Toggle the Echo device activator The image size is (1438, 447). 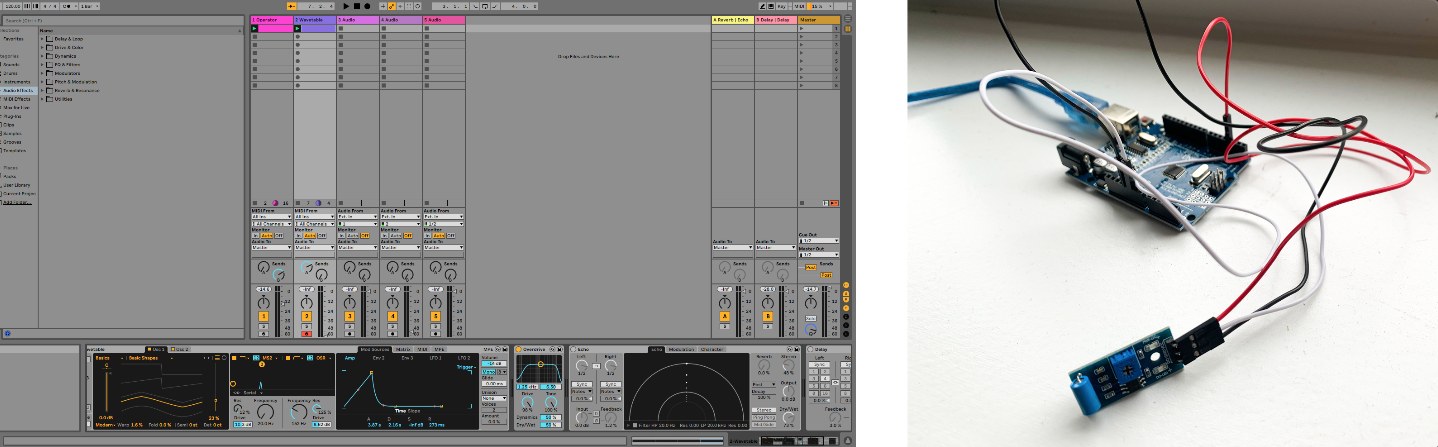point(575,349)
